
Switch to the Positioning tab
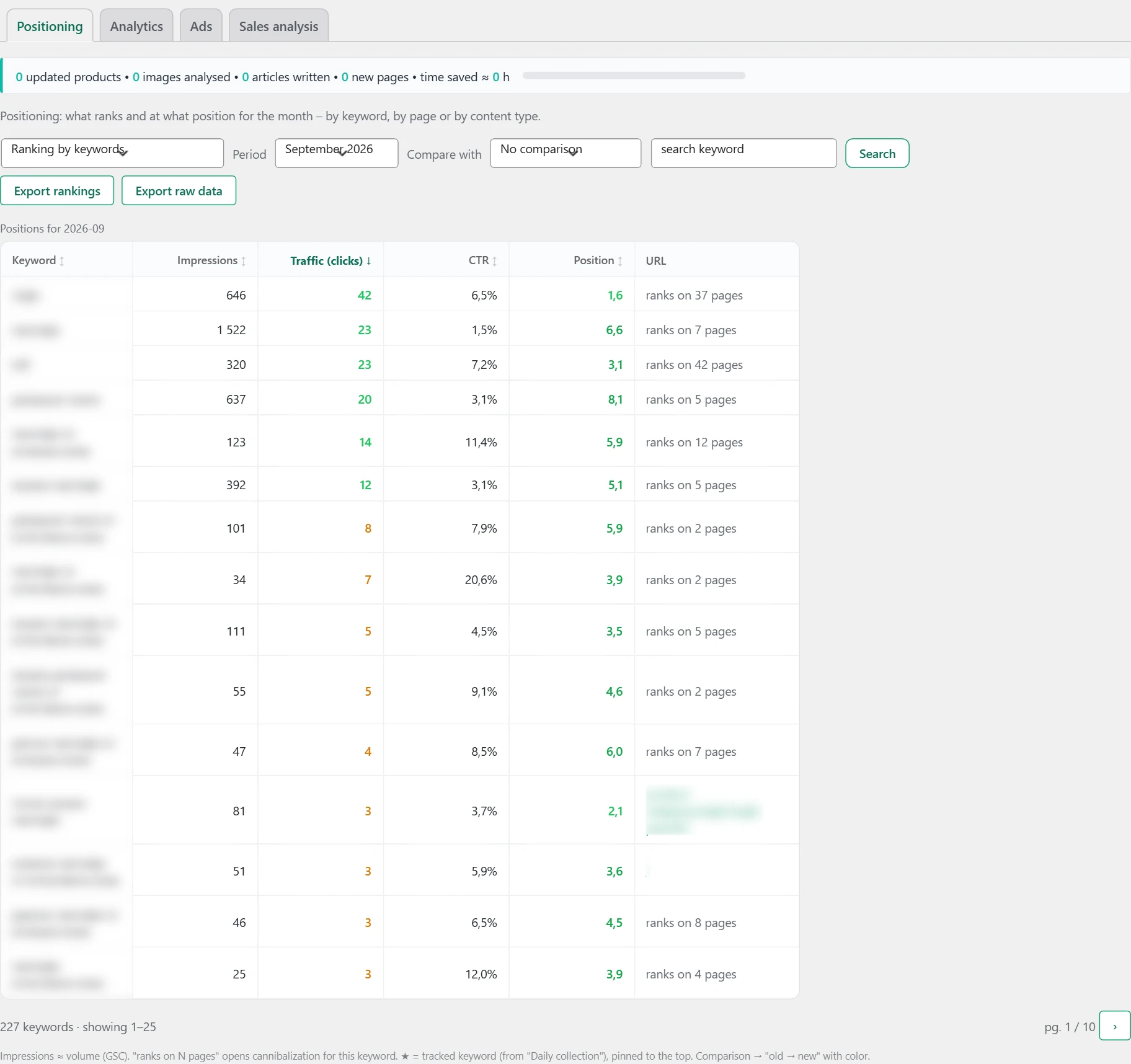[50, 26]
